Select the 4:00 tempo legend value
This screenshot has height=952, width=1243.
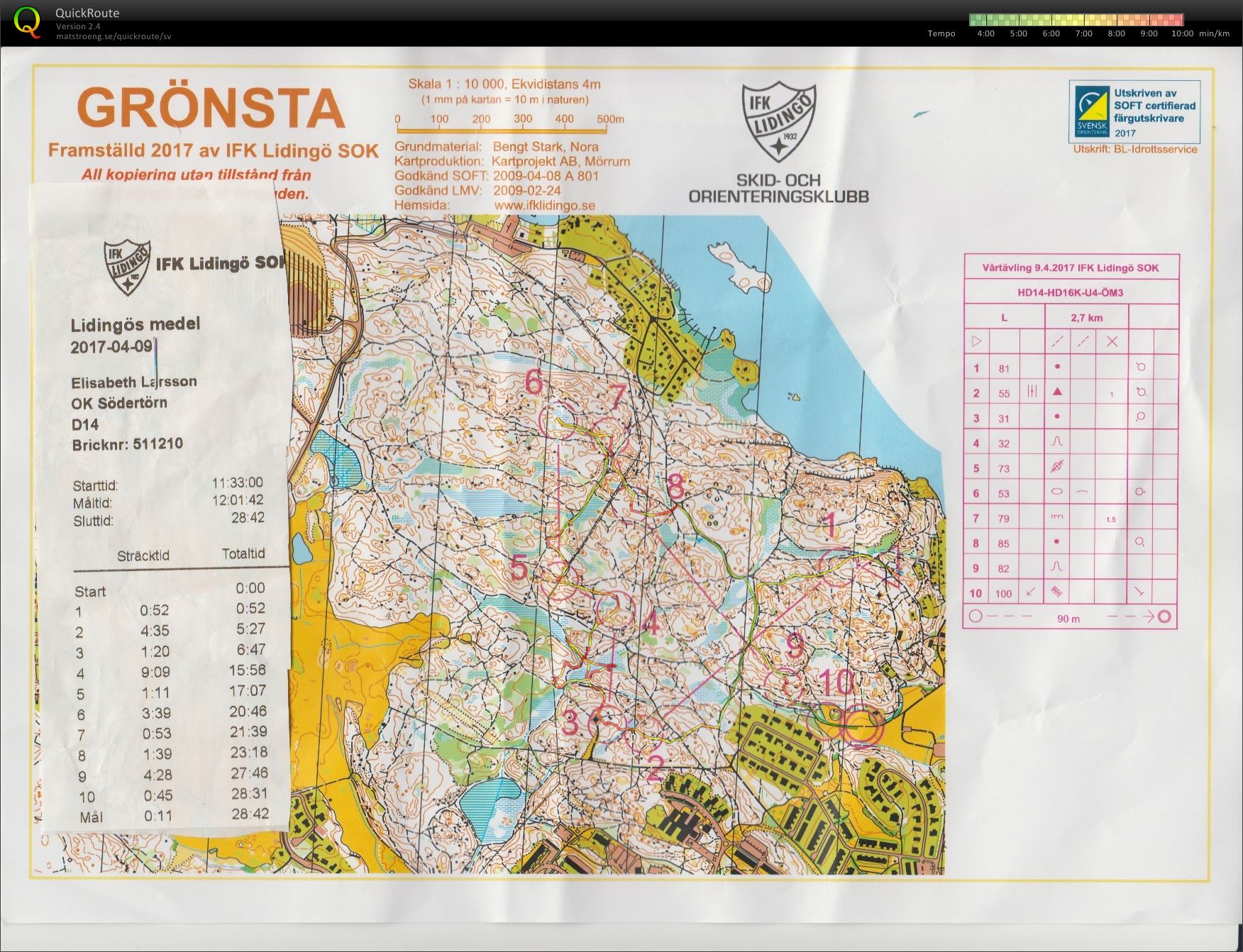tap(985, 33)
